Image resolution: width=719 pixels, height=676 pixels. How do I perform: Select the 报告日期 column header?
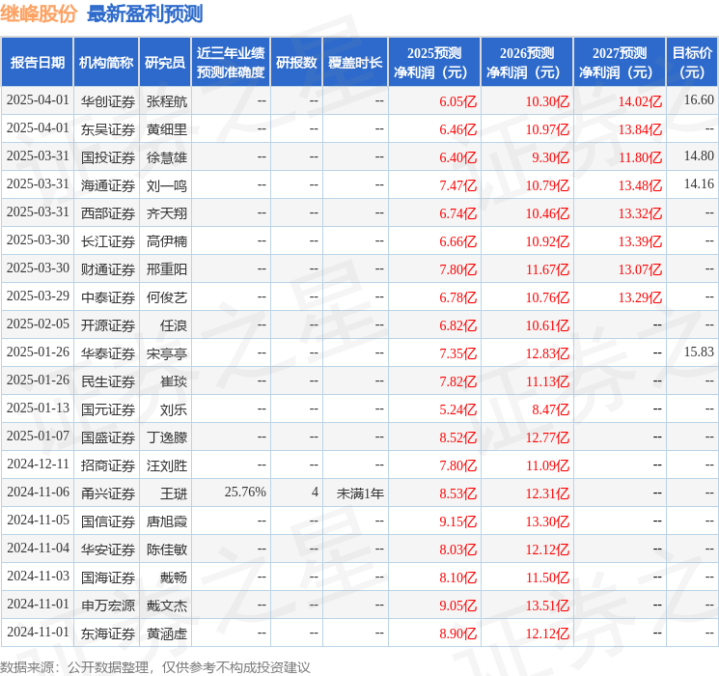37,62
